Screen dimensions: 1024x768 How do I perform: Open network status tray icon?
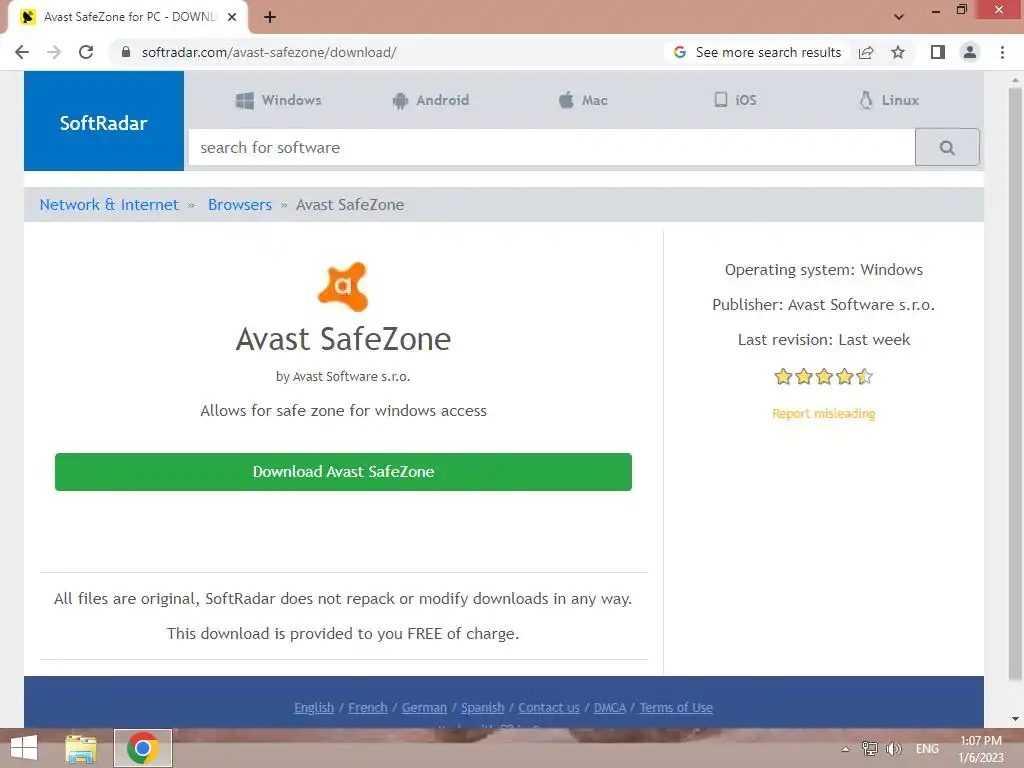pos(869,749)
